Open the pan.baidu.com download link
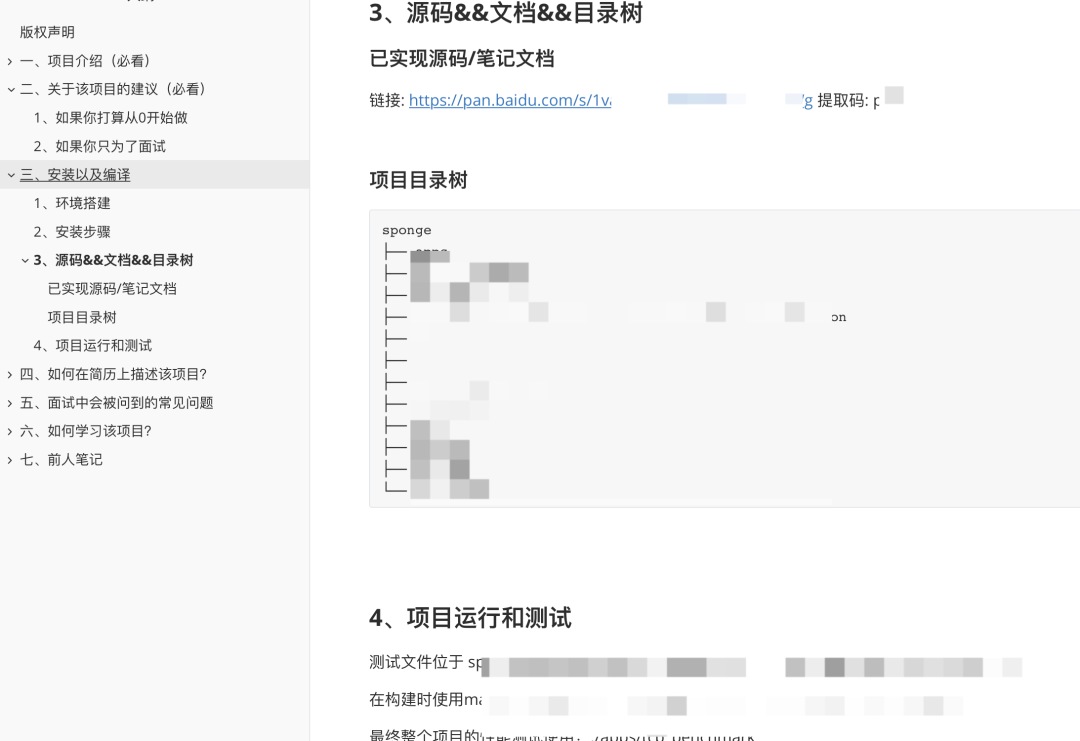 pos(510,100)
